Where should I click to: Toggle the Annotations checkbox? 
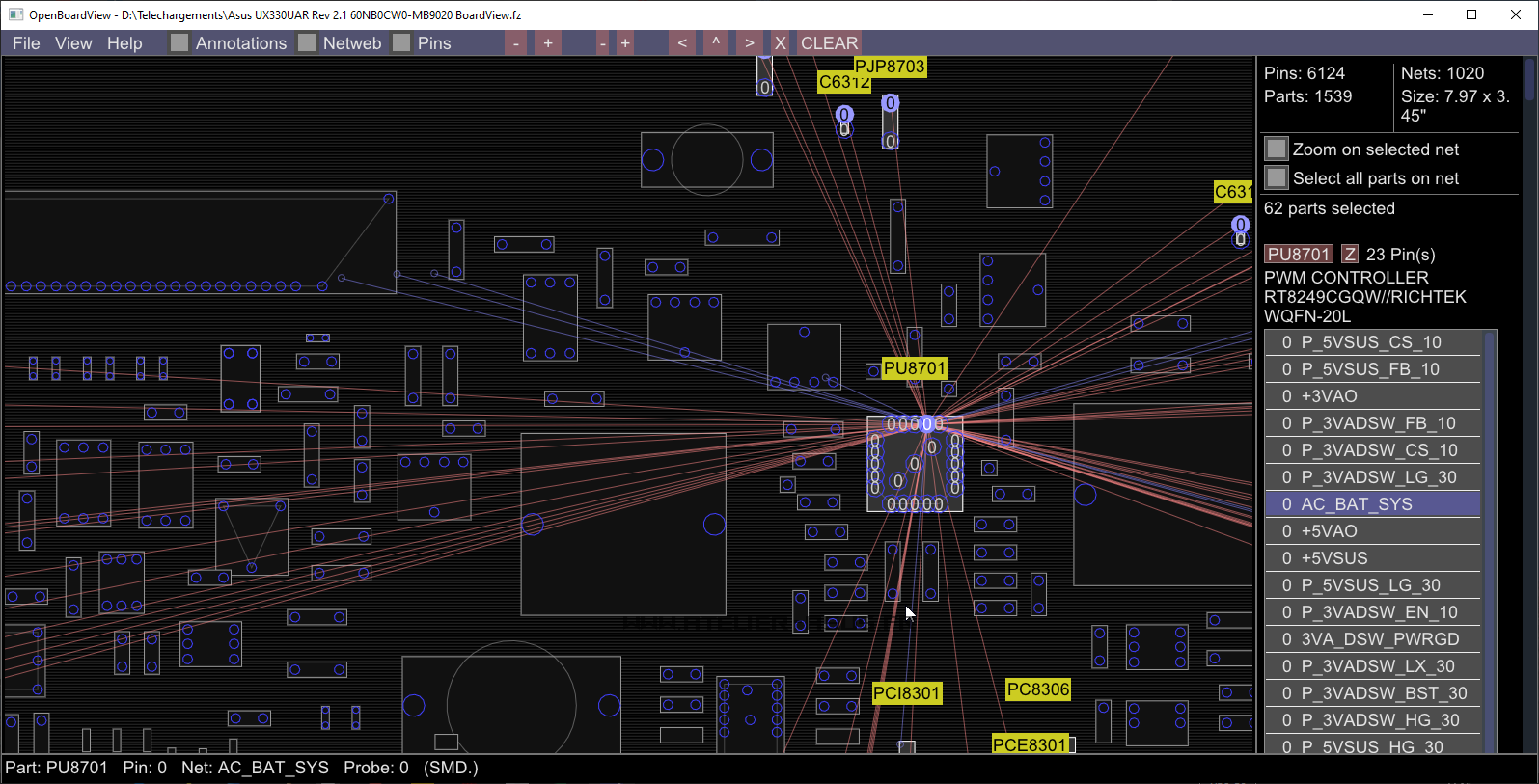(x=179, y=43)
